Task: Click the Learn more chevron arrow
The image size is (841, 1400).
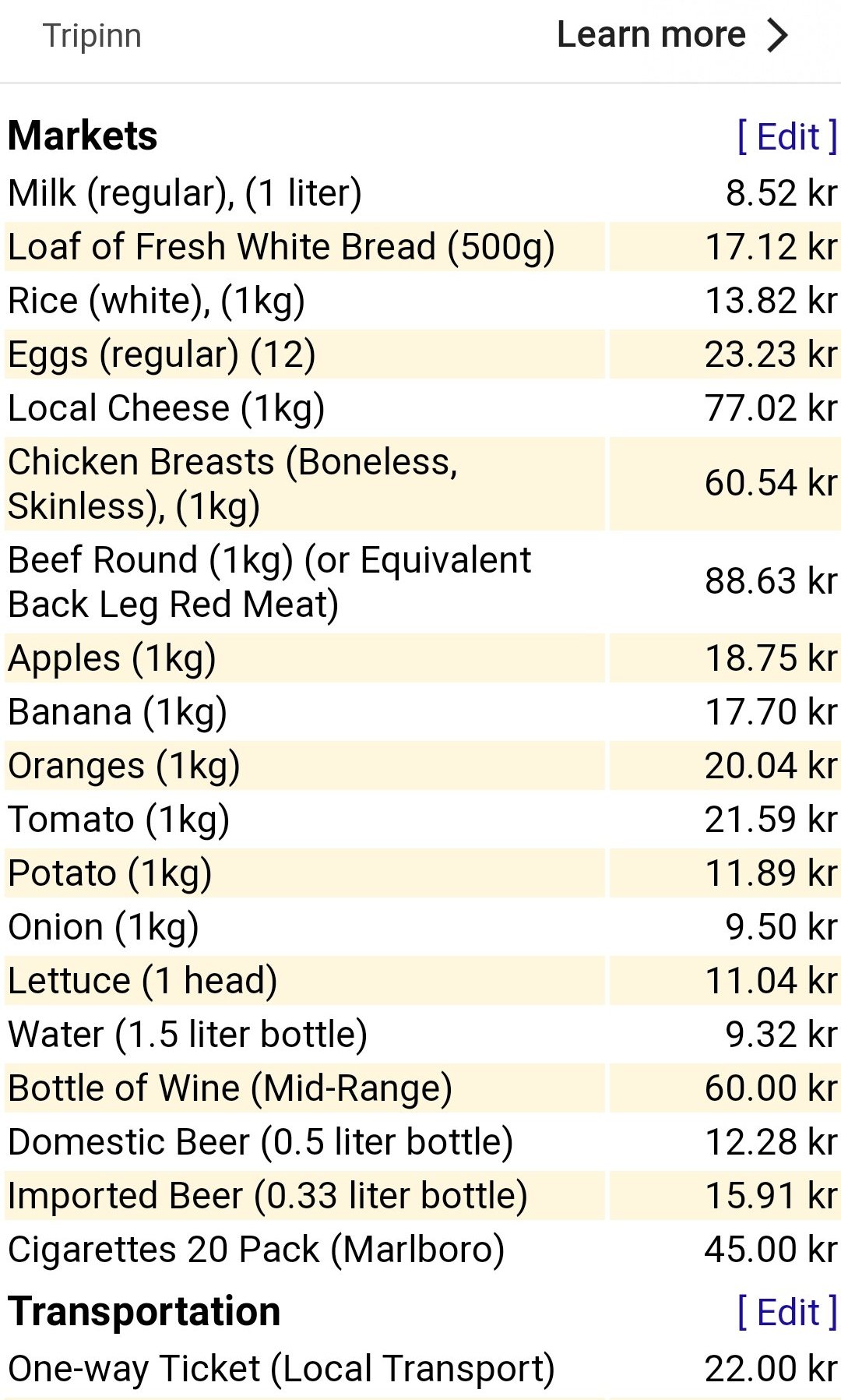Action: [777, 36]
